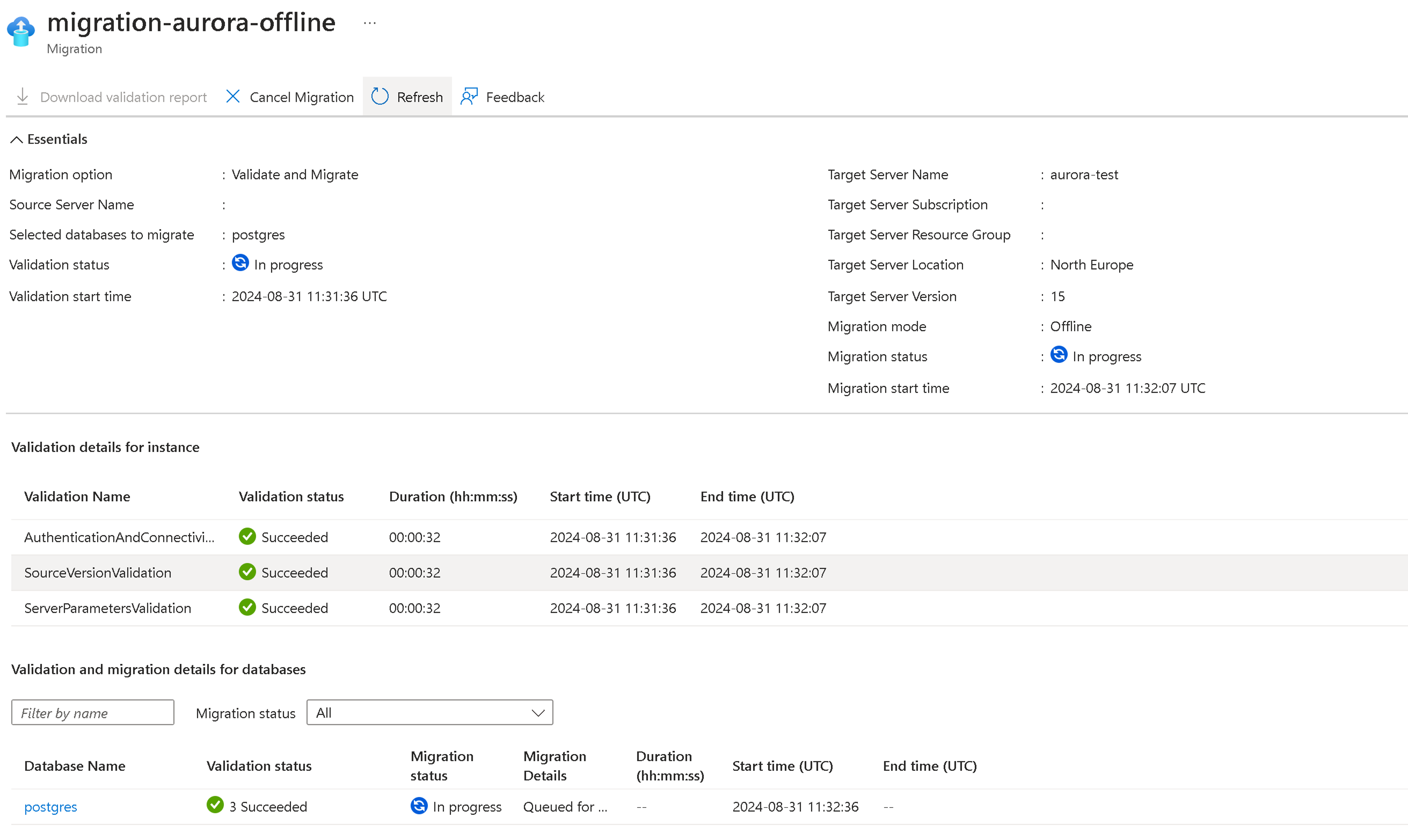Select the Feedback icon

(x=469, y=96)
